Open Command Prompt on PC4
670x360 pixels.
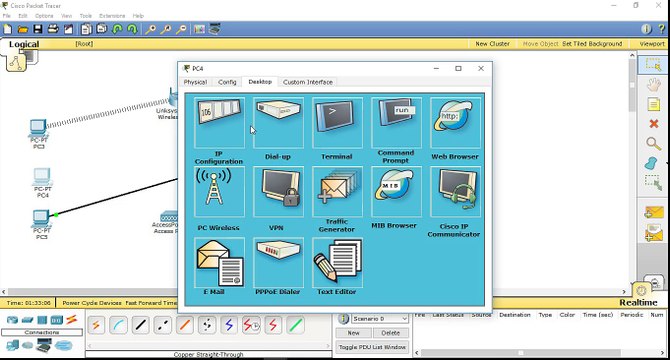pos(396,123)
